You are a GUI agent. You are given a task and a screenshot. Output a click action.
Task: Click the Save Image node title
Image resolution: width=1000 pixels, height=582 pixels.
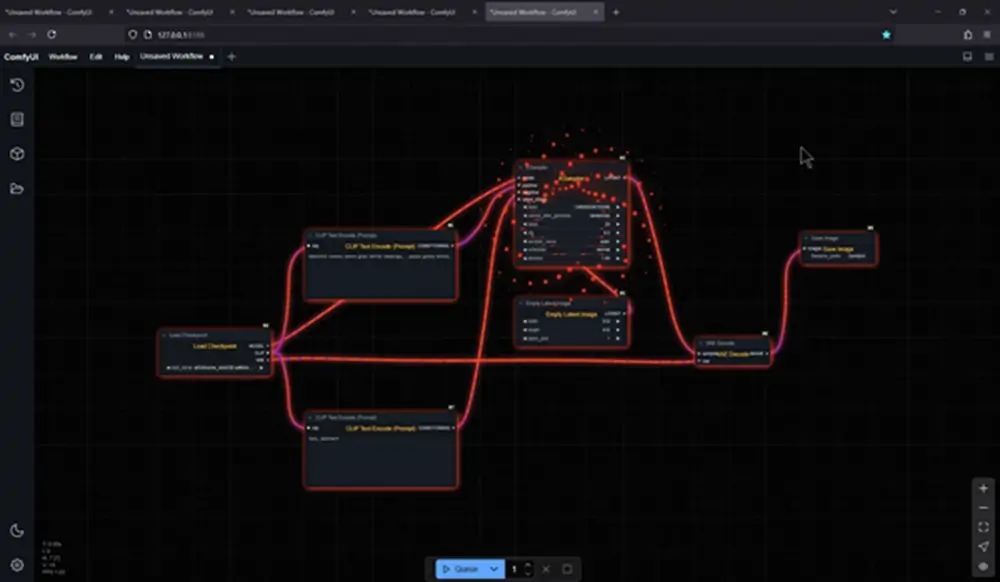tap(824, 238)
